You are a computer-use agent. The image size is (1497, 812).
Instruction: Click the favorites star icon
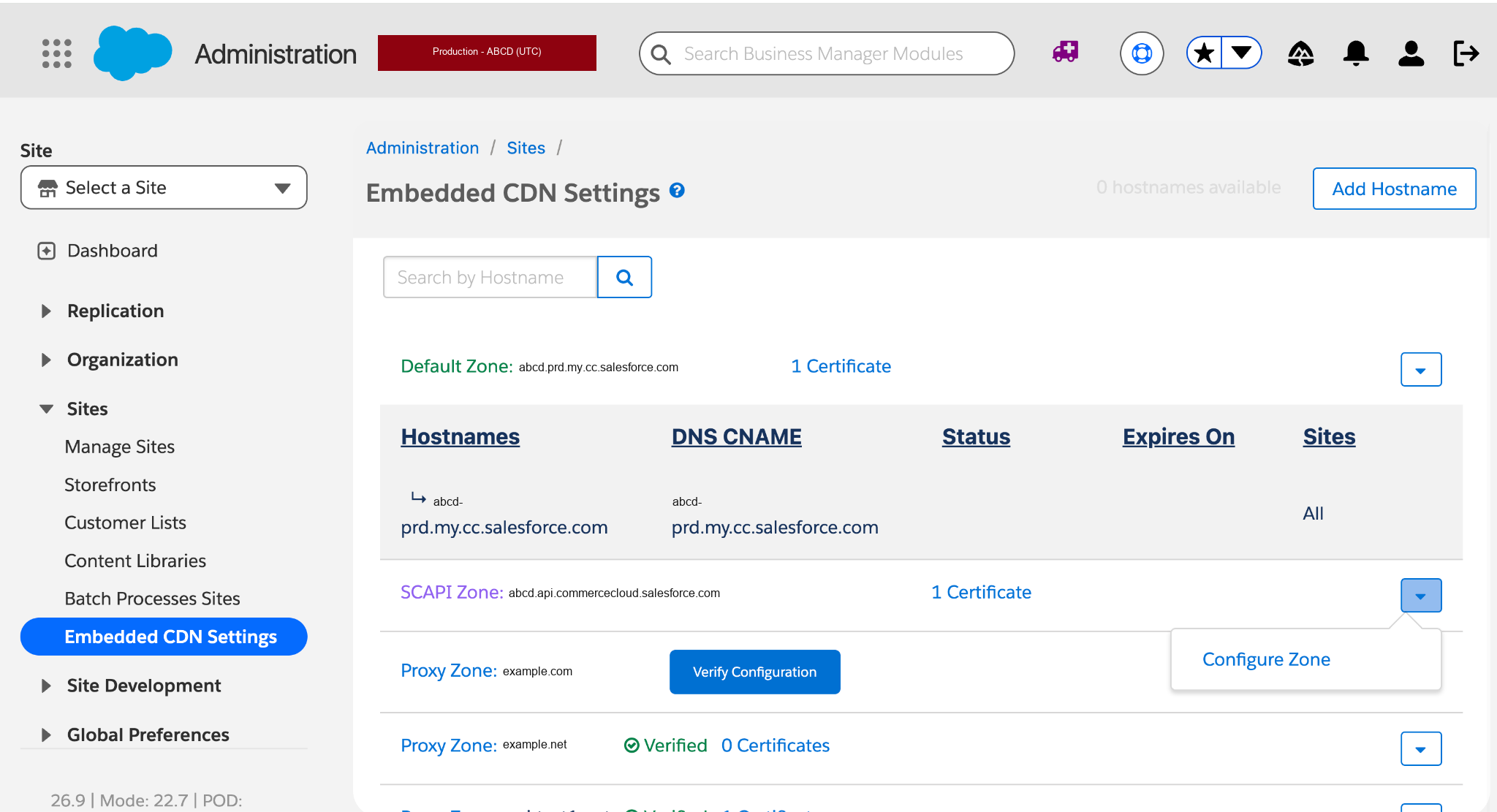[1205, 53]
